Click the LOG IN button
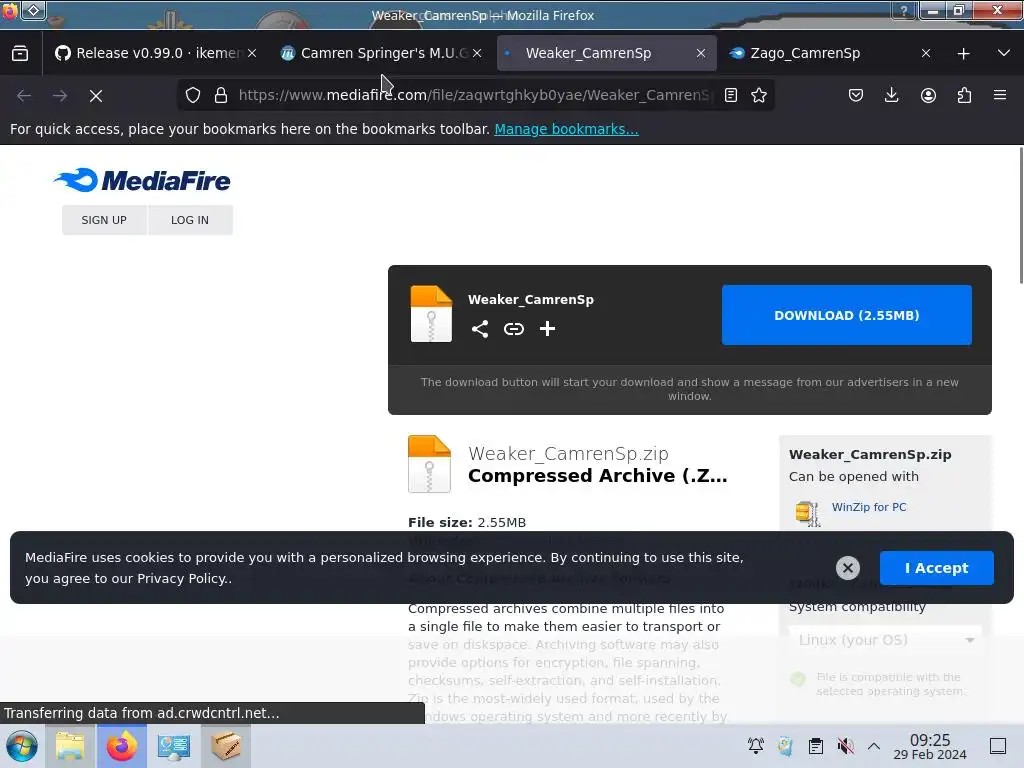 click(190, 220)
